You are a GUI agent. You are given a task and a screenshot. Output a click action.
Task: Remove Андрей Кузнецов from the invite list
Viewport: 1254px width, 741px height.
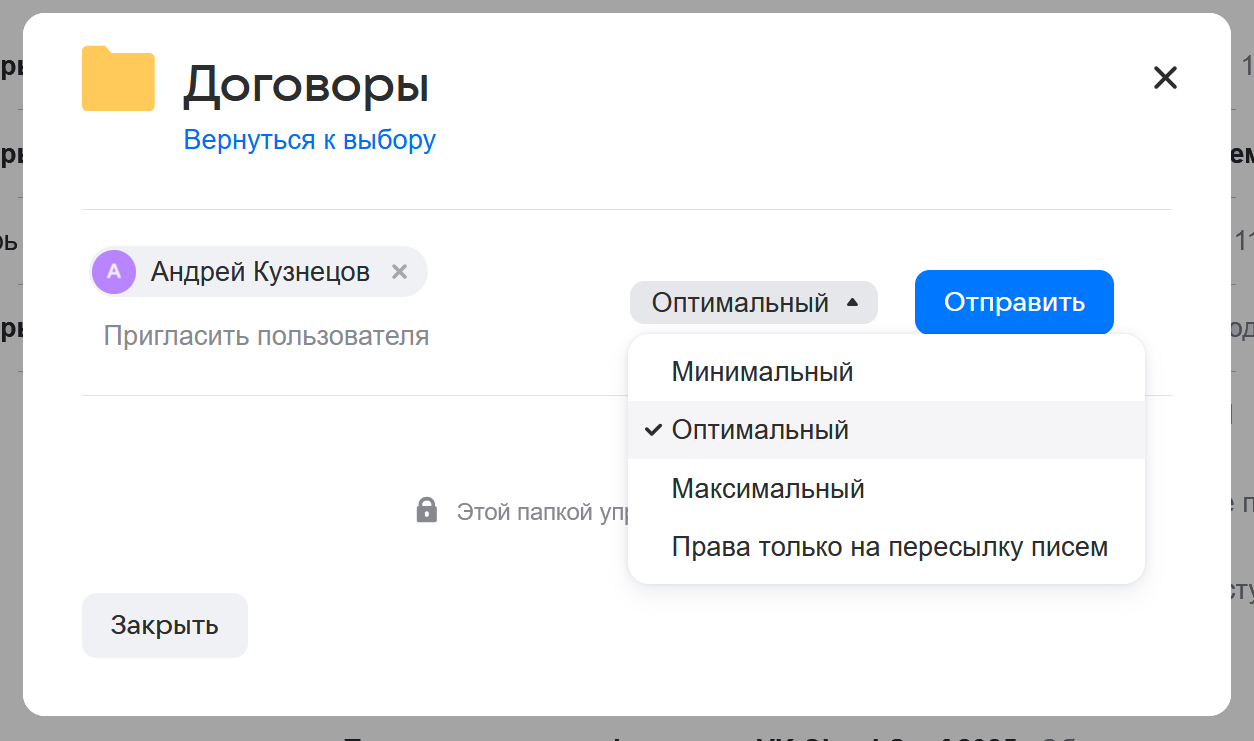click(x=399, y=272)
